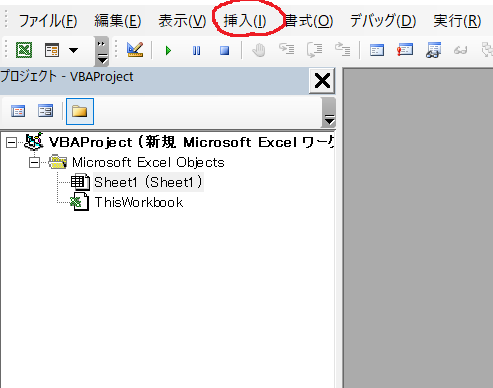Open the 挿入(I) menu
The image size is (493, 388).
coord(245,21)
